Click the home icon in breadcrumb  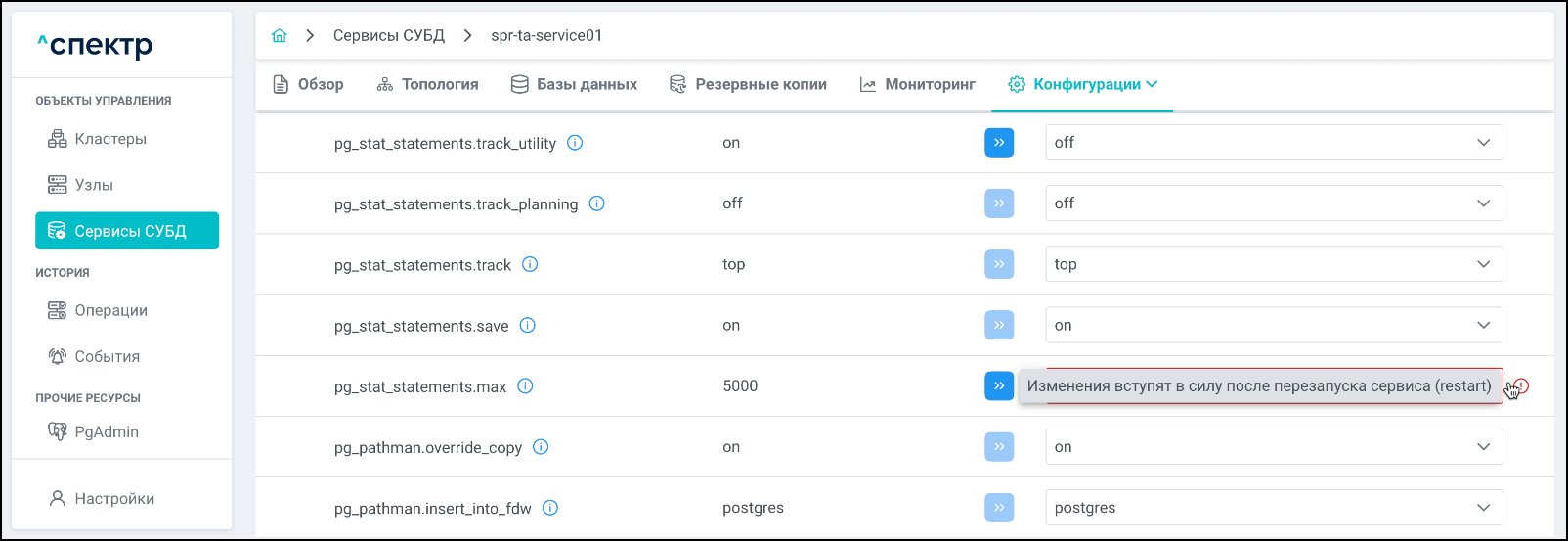coord(280,35)
